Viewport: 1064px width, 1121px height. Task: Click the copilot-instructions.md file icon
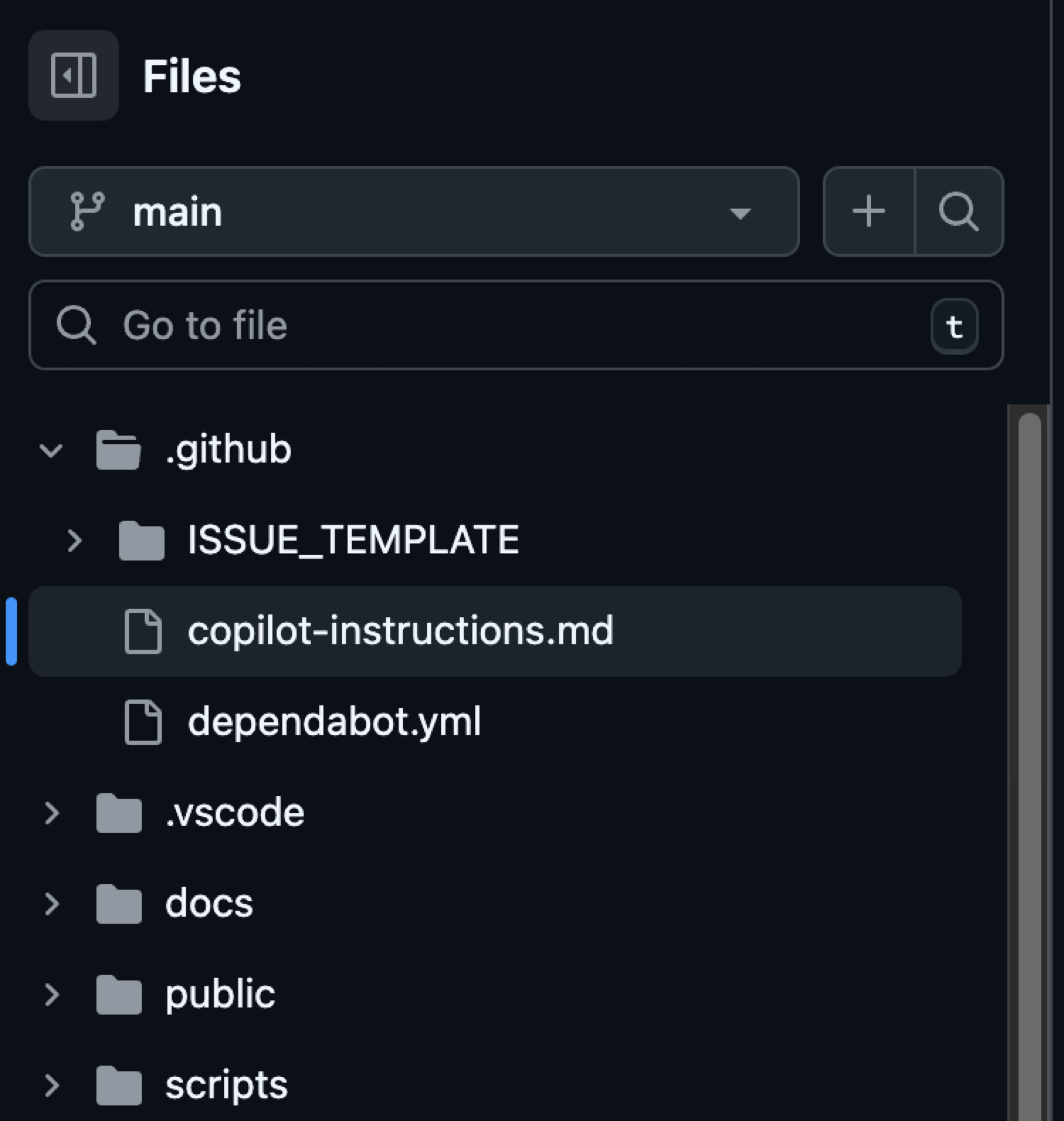(x=143, y=631)
